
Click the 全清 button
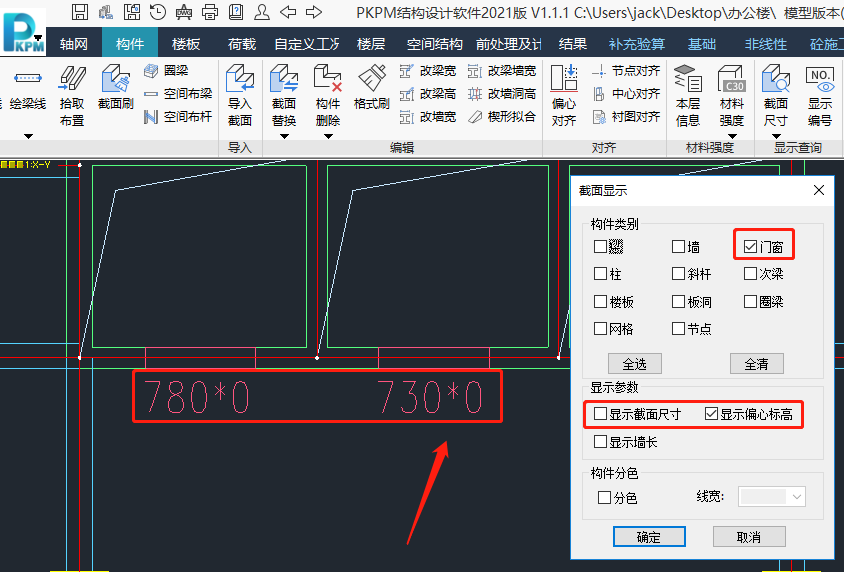click(x=756, y=364)
